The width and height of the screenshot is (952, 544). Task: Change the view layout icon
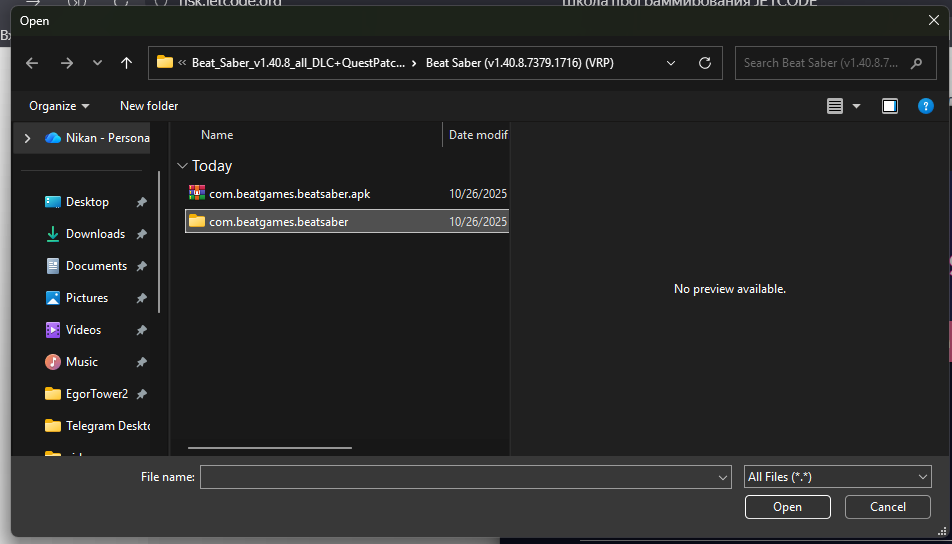point(835,106)
